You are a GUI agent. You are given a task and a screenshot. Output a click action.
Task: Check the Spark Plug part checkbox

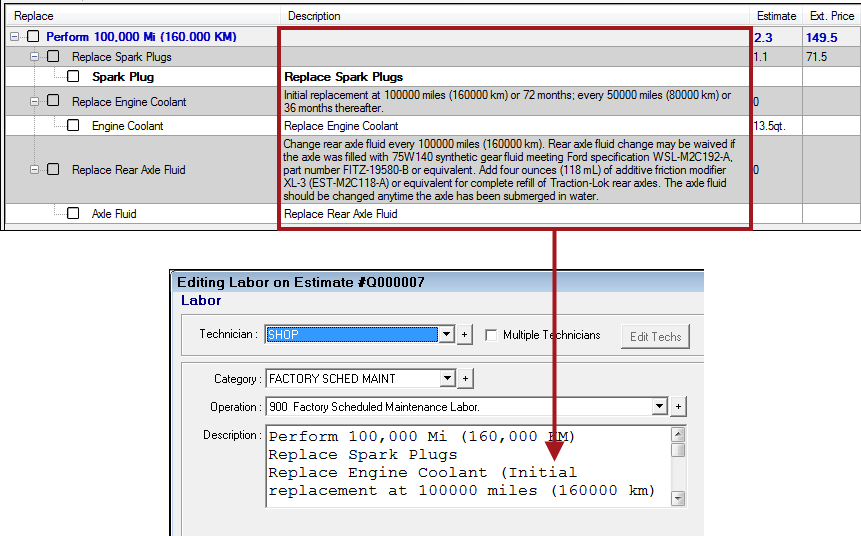click(x=73, y=76)
